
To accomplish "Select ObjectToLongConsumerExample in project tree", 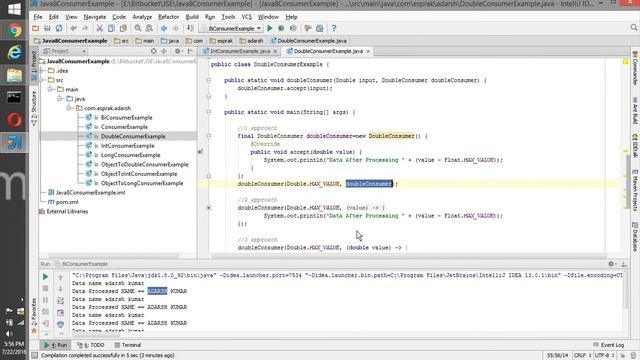I will [142, 183].
